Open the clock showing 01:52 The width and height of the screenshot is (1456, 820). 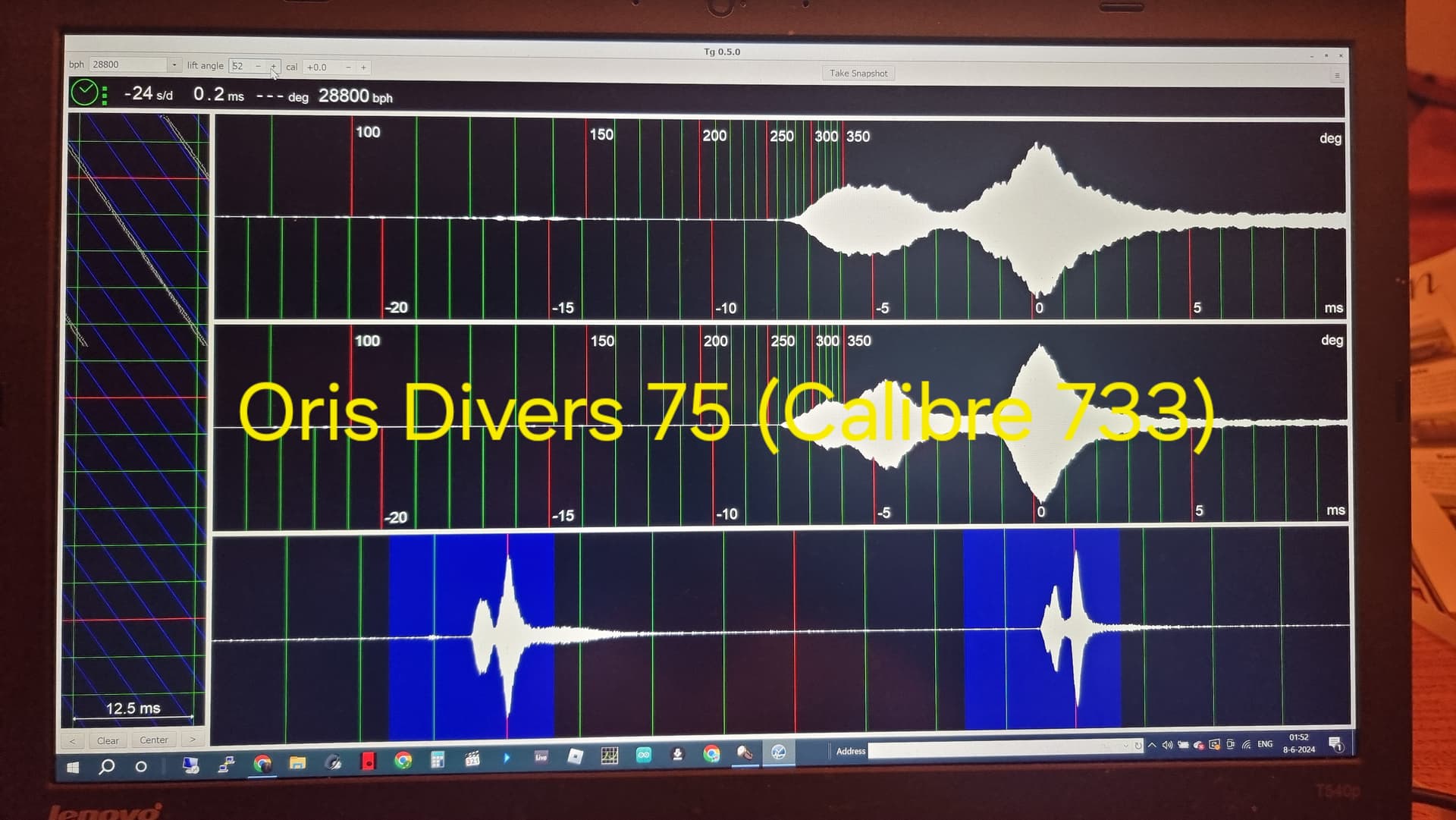tap(1299, 743)
